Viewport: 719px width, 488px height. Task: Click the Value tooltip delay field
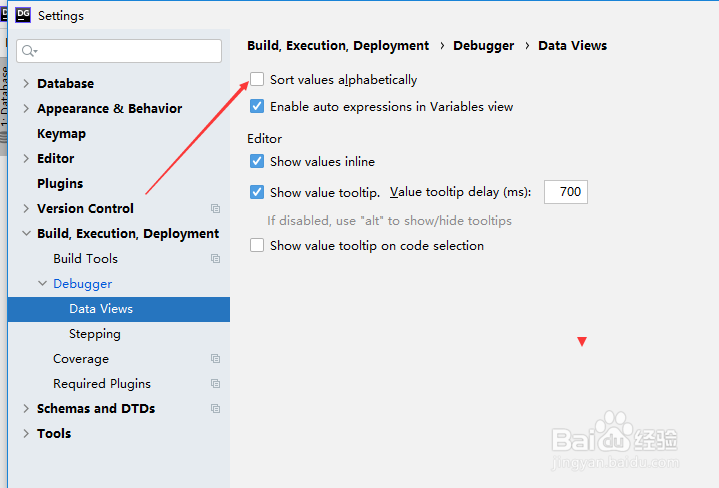(x=566, y=192)
